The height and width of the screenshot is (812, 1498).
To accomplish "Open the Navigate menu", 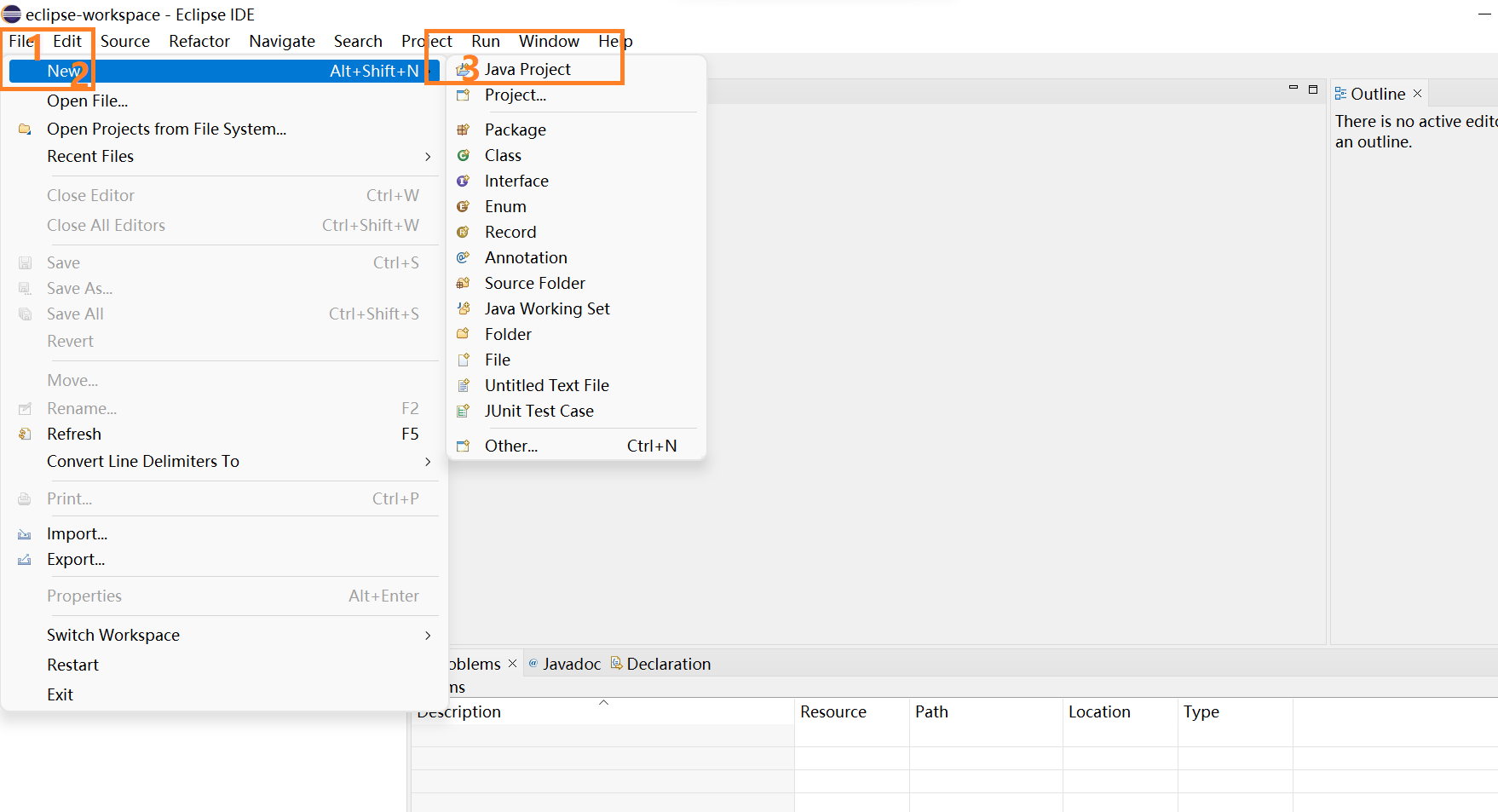I will pyautogui.click(x=282, y=41).
